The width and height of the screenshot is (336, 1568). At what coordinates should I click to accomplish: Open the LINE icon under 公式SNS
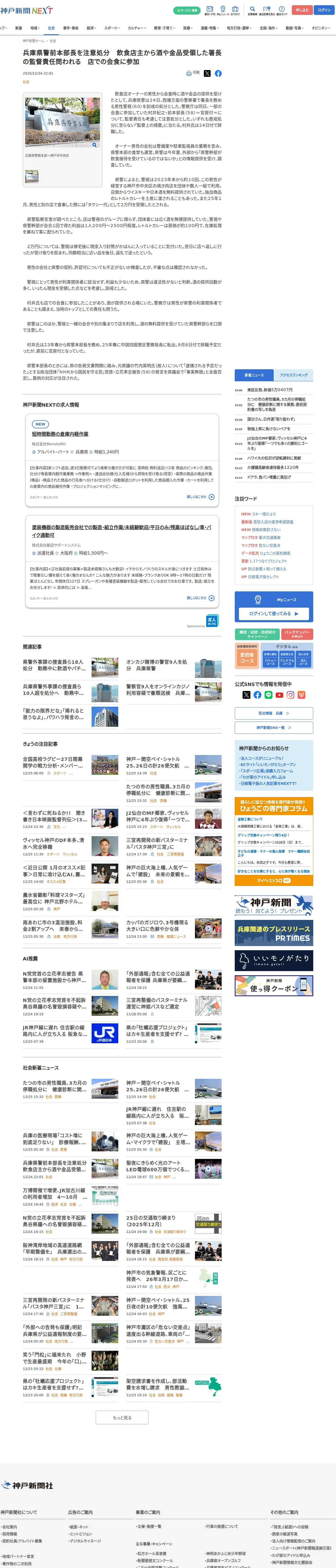click(268, 695)
